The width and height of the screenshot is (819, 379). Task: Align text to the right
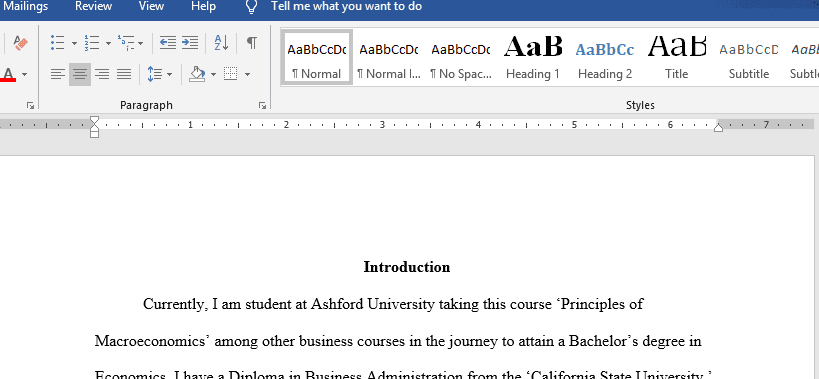(x=102, y=74)
